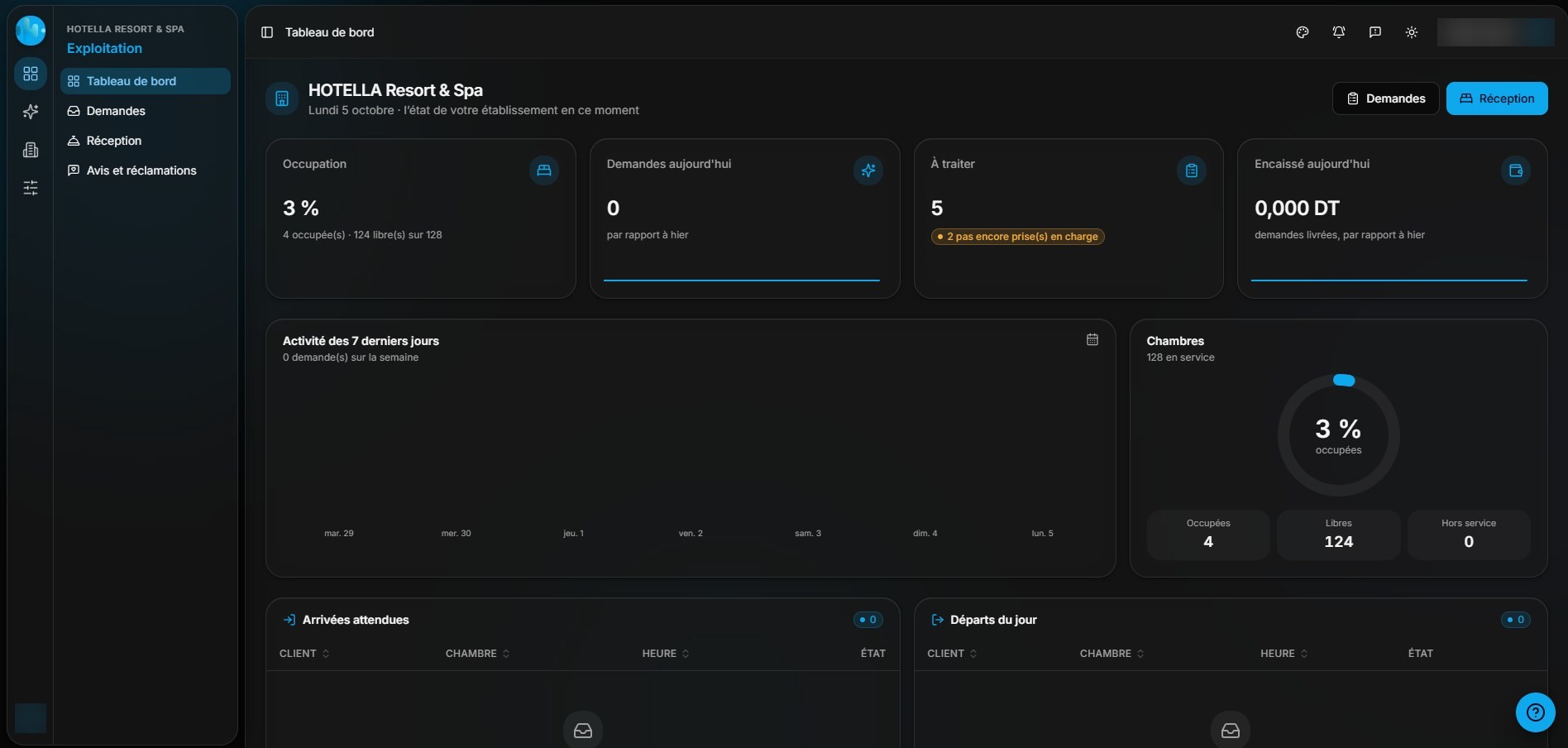Open Demandes in sidebar menu
This screenshot has height=748, width=1568.
[146, 111]
